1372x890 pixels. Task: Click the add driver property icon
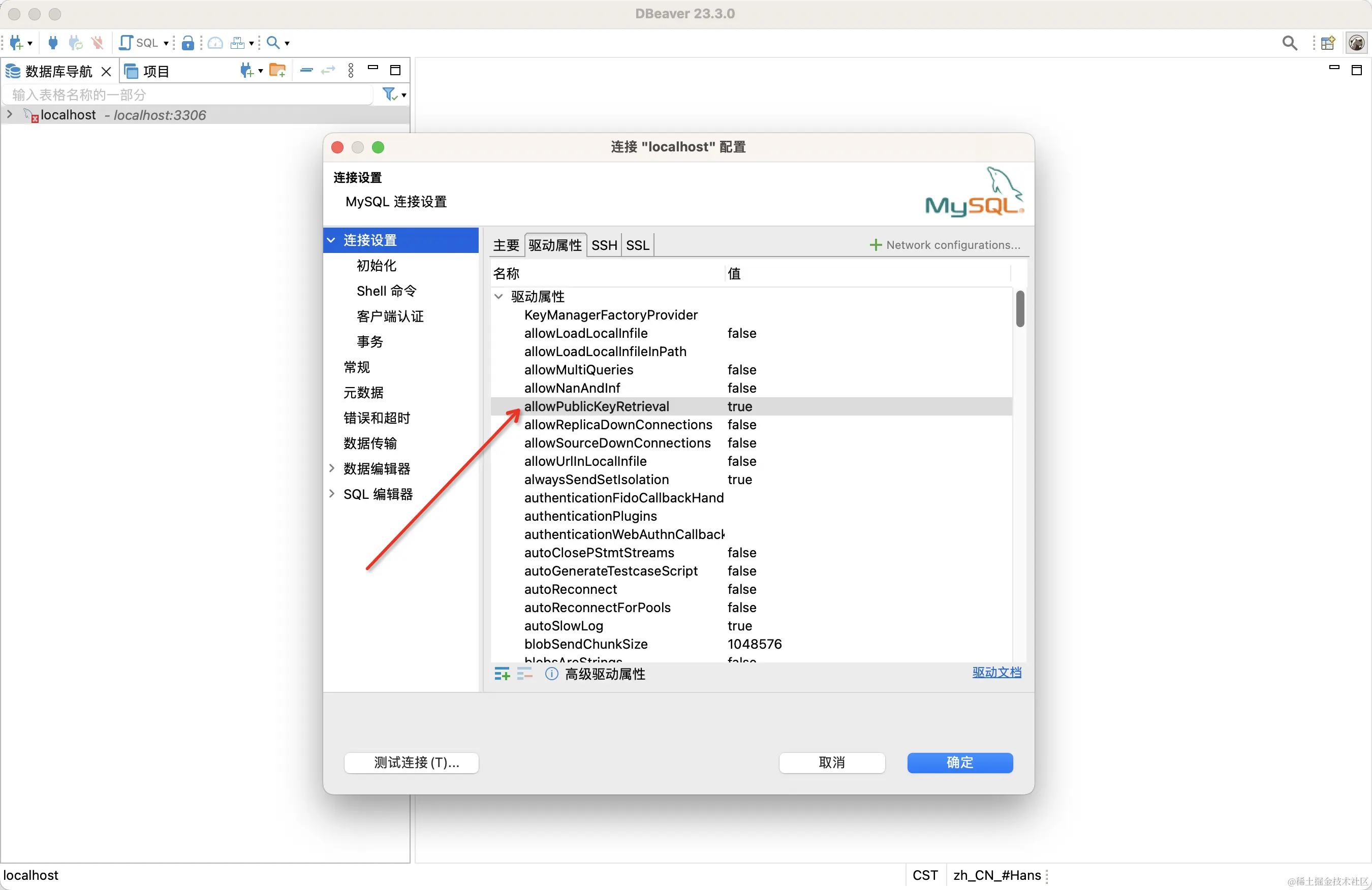(502, 674)
